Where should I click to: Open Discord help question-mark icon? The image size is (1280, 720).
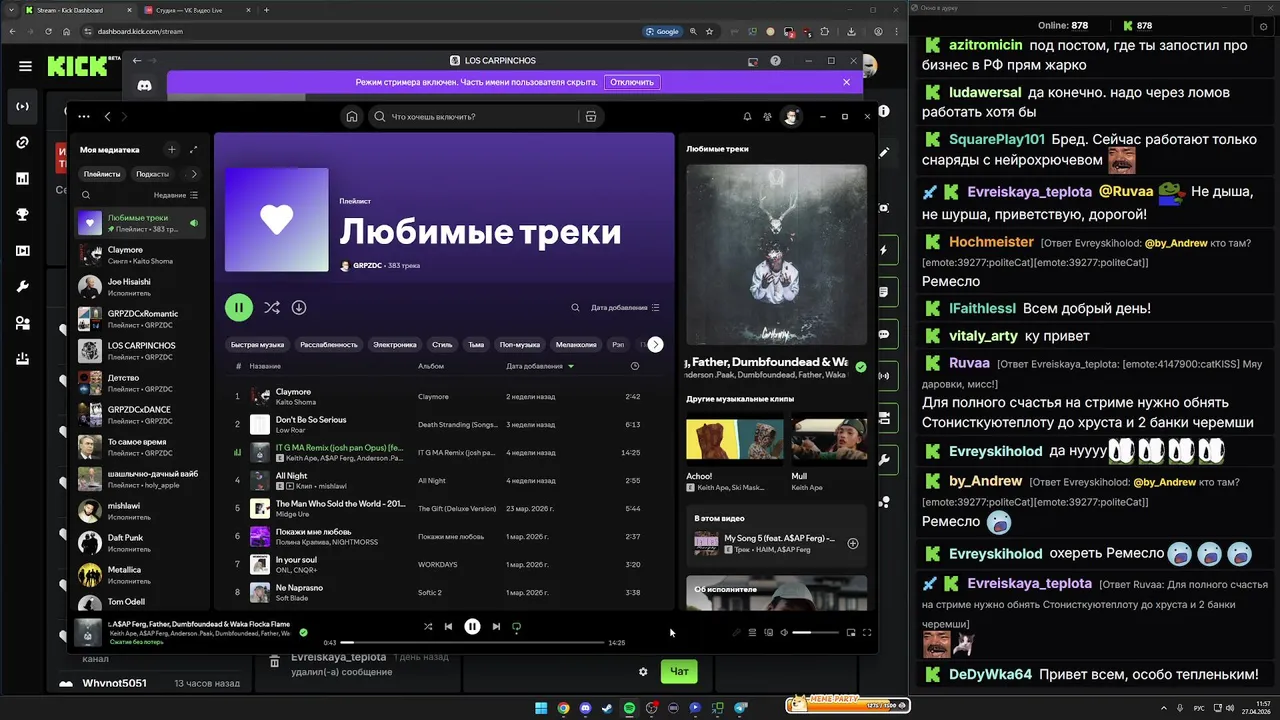click(775, 61)
